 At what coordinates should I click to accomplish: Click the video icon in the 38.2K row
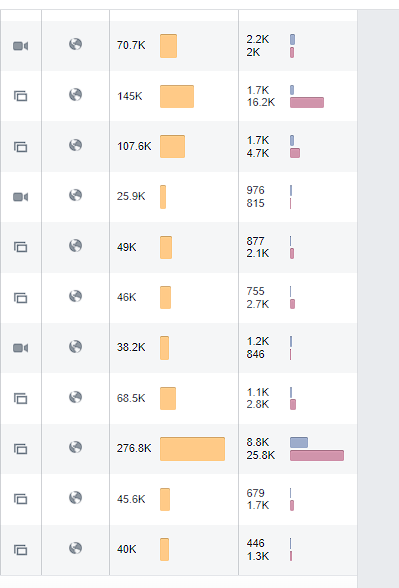(21, 348)
